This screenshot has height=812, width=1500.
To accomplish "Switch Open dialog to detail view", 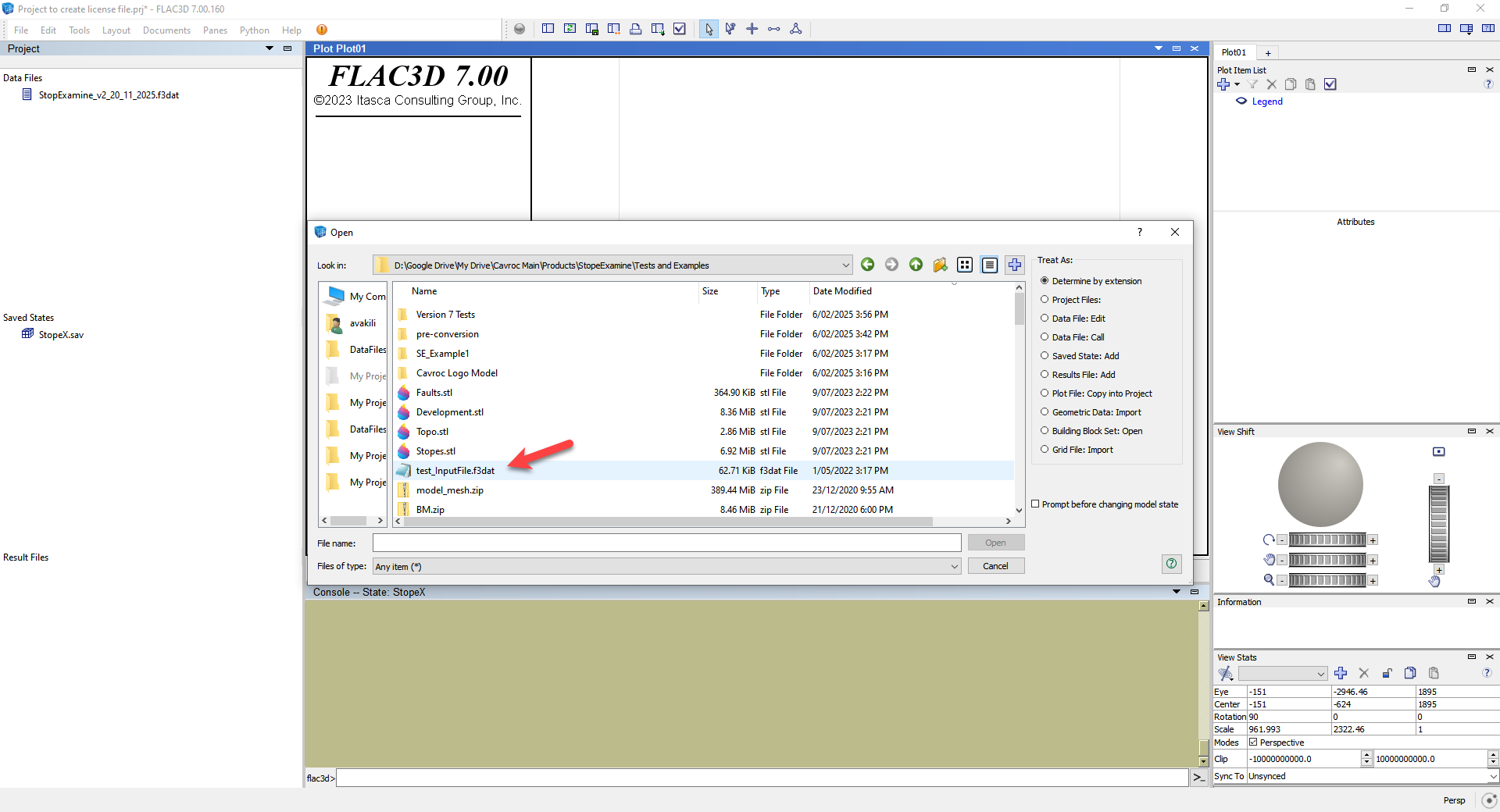I will tap(990, 265).
